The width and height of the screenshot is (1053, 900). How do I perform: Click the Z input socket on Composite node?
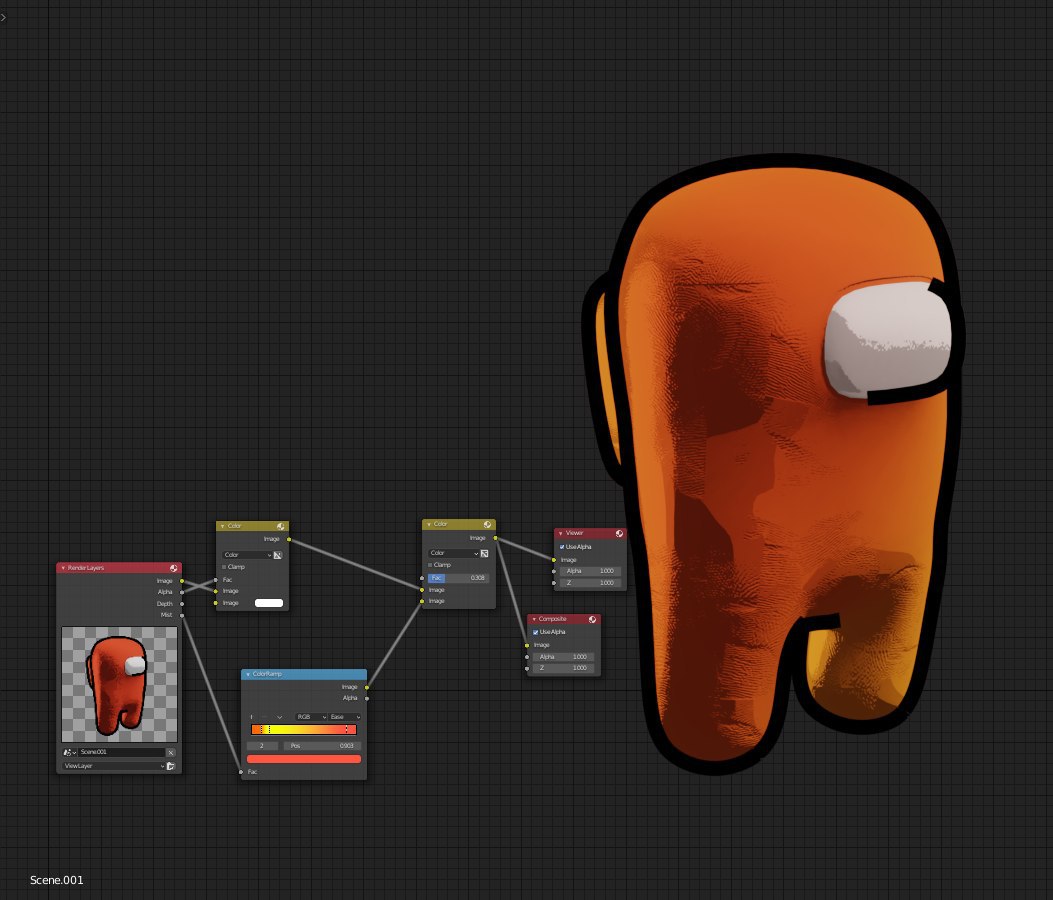pyautogui.click(x=527, y=668)
